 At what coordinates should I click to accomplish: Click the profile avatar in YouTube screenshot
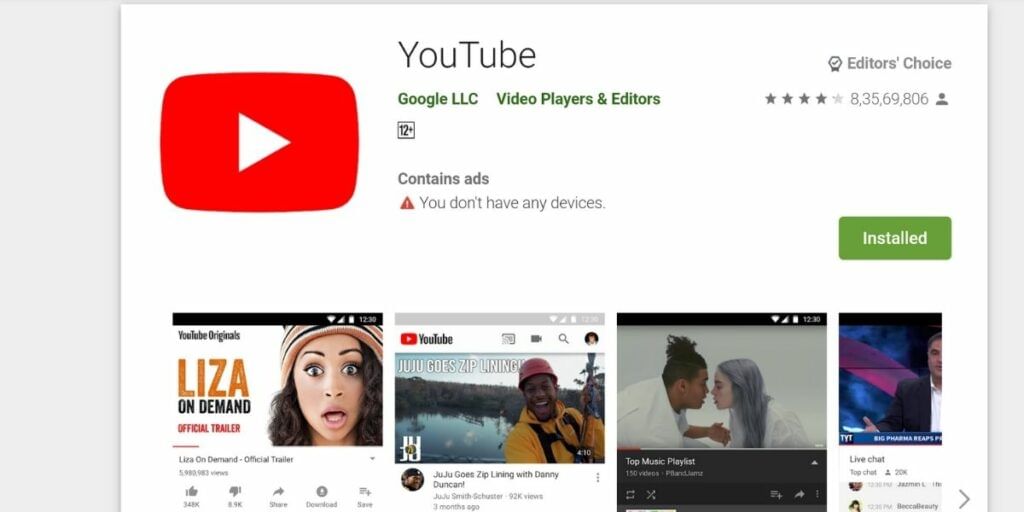pyautogui.click(x=592, y=339)
